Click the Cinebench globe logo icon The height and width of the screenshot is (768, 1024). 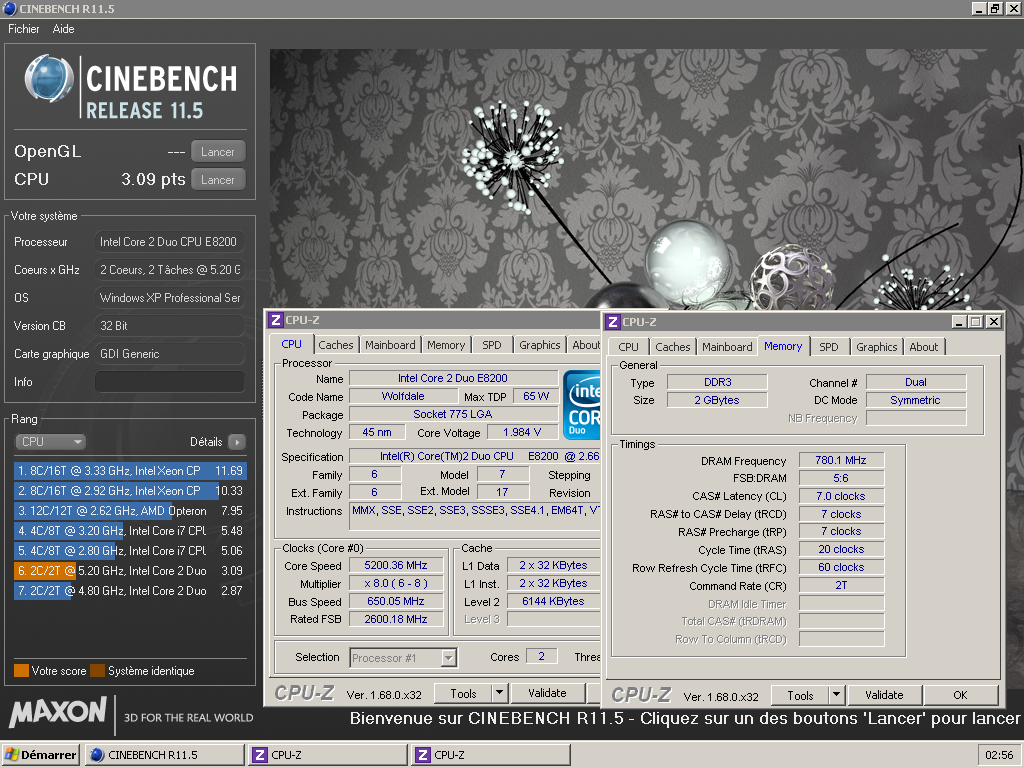click(48, 79)
